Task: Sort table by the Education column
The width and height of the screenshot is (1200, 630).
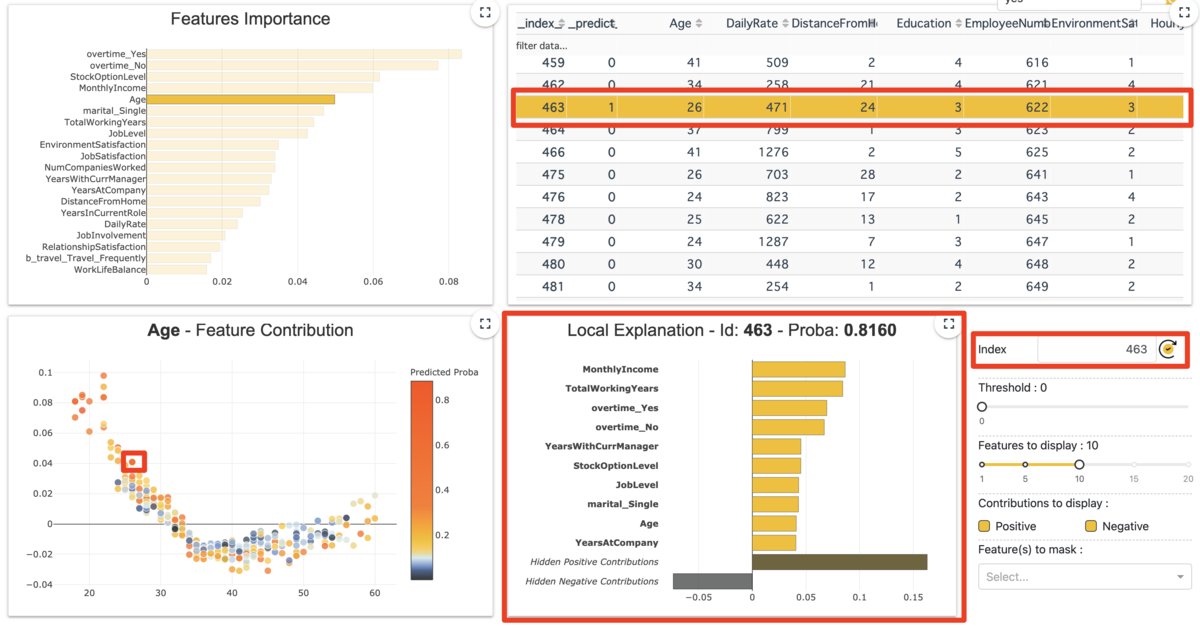Action: coord(959,23)
